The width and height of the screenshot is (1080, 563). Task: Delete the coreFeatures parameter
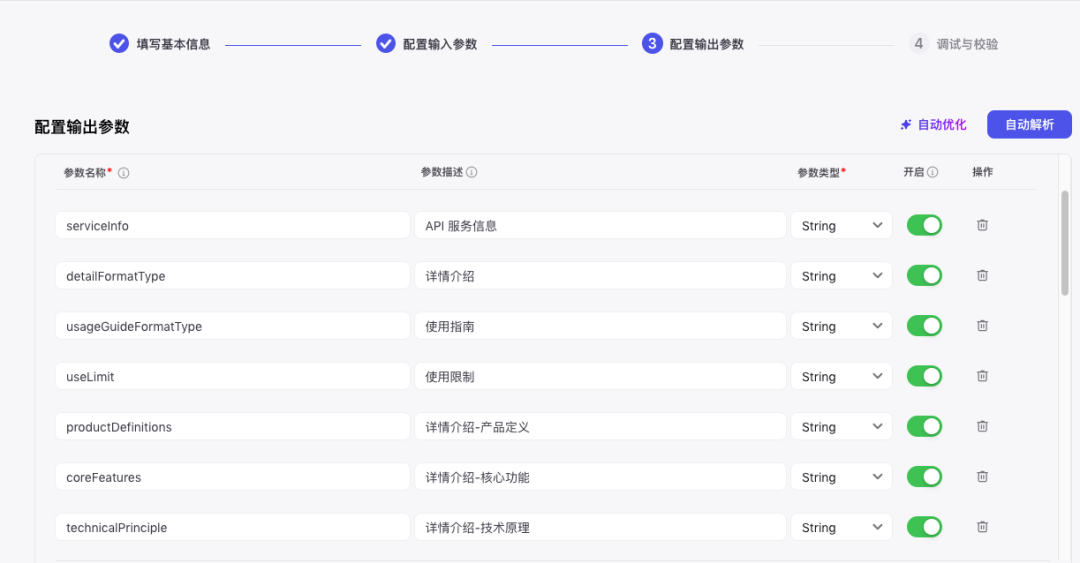coord(982,477)
